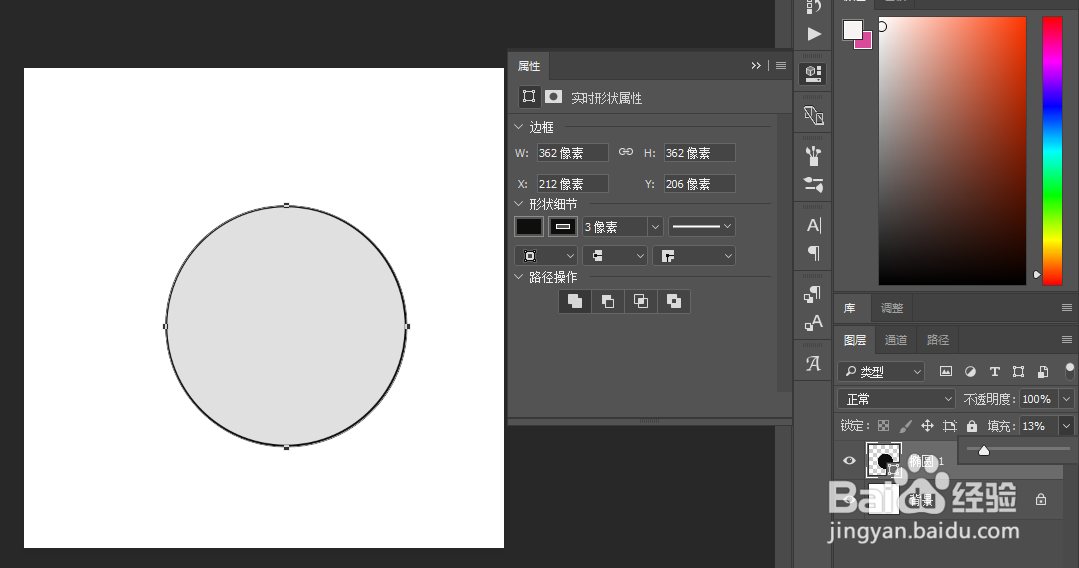This screenshot has width=1079, height=568.
Task: Hide the 背景 layer
Action: coord(849,500)
